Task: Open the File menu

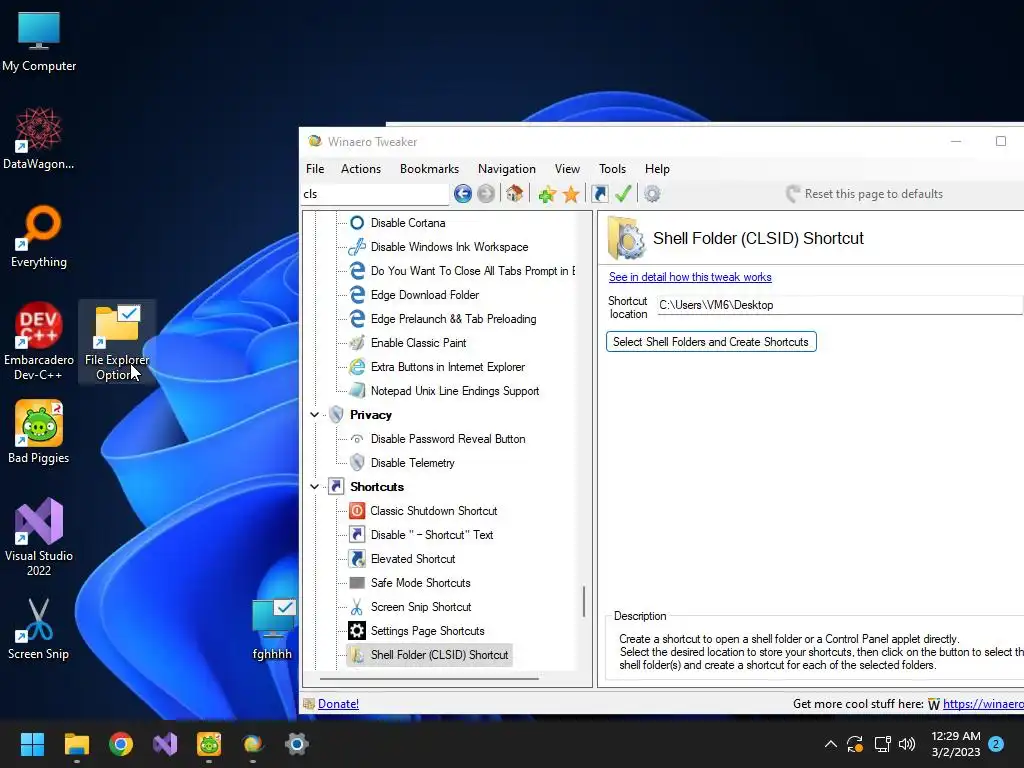Action: [x=315, y=168]
